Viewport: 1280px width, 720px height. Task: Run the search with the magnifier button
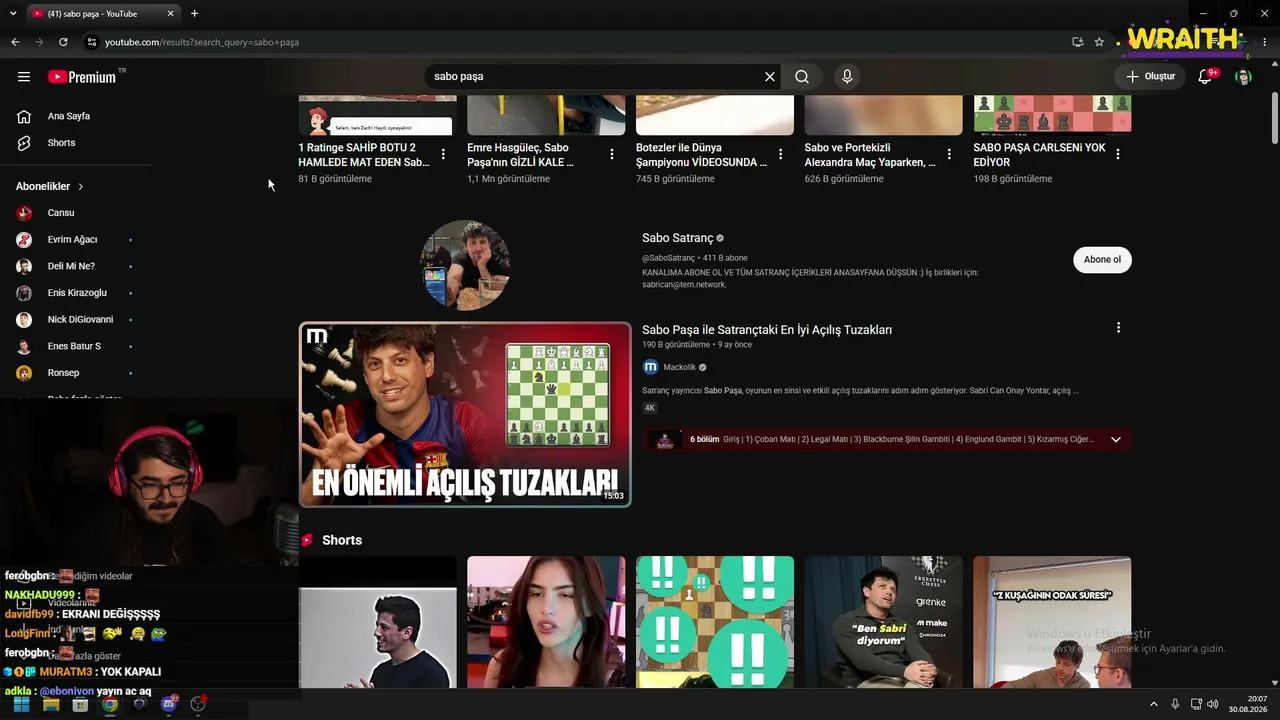[802, 77]
